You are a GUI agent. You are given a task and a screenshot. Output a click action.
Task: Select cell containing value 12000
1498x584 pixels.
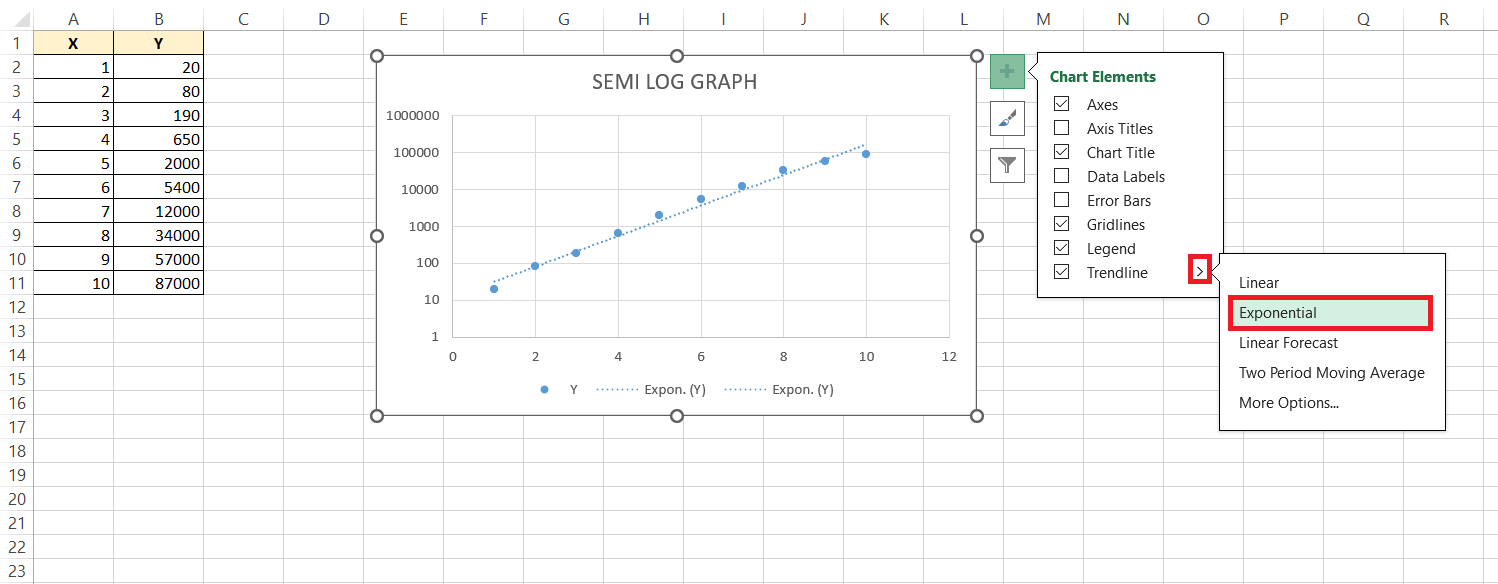pos(158,211)
